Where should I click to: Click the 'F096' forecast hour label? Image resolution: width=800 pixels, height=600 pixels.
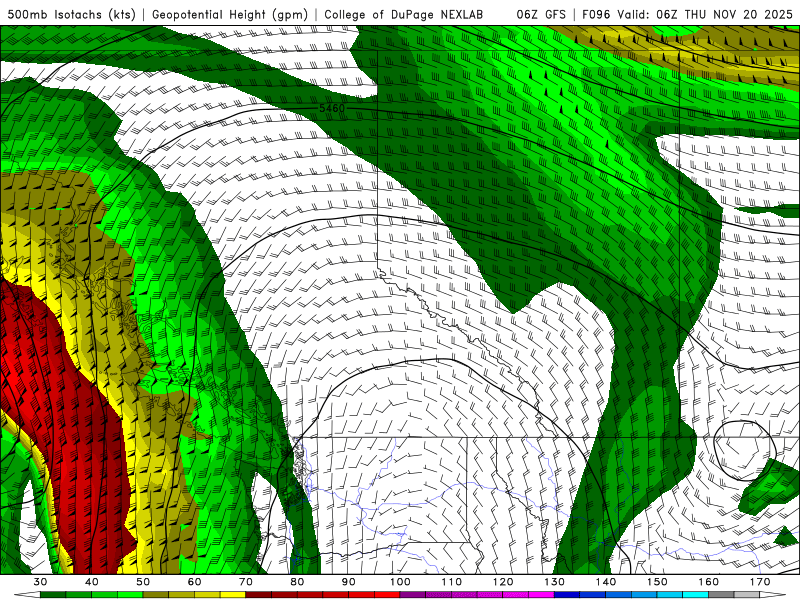[596, 14]
